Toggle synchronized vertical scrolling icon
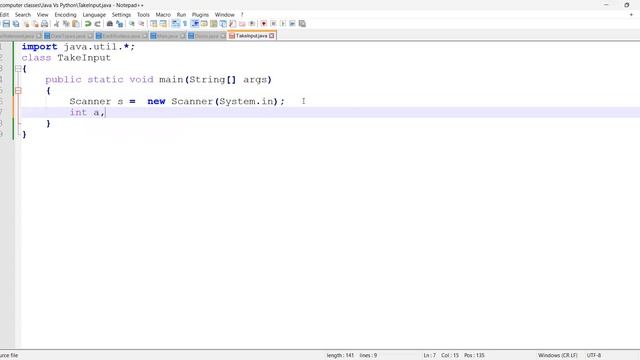640x360 pixels. tap(153, 24)
